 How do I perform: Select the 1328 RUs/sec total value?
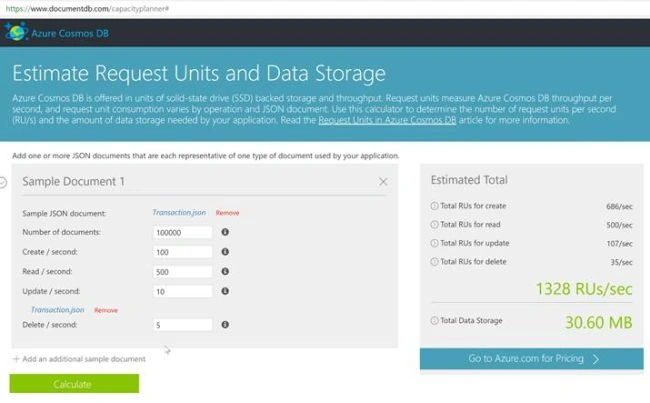click(584, 289)
